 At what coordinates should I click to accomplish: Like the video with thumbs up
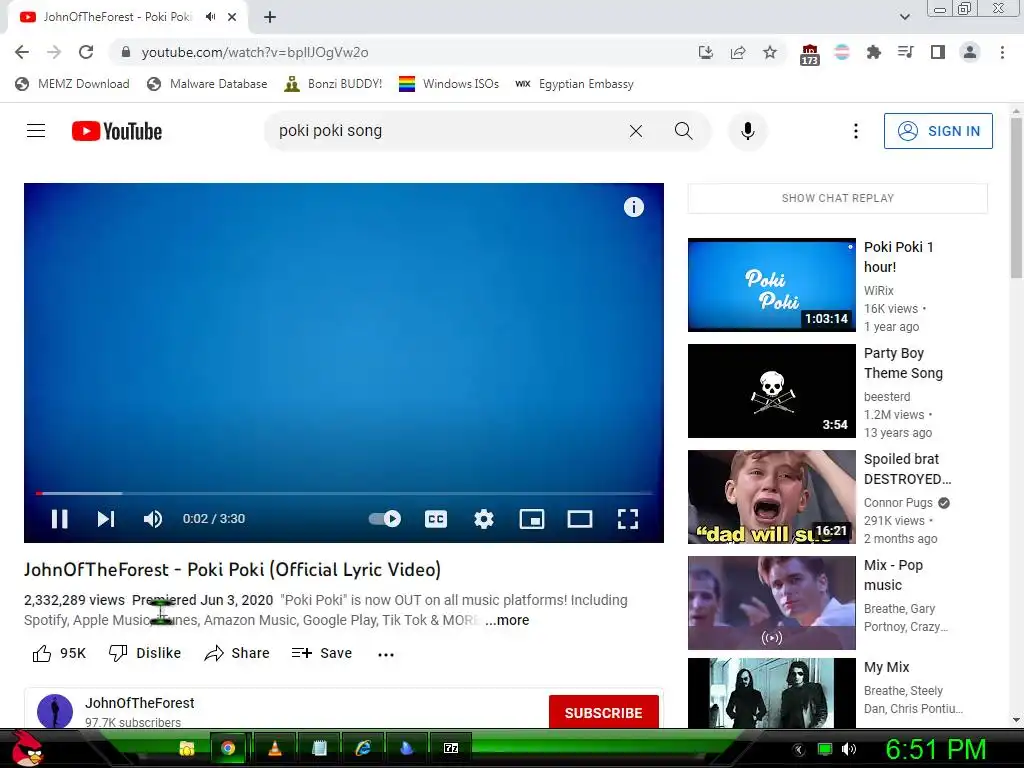tap(59, 653)
